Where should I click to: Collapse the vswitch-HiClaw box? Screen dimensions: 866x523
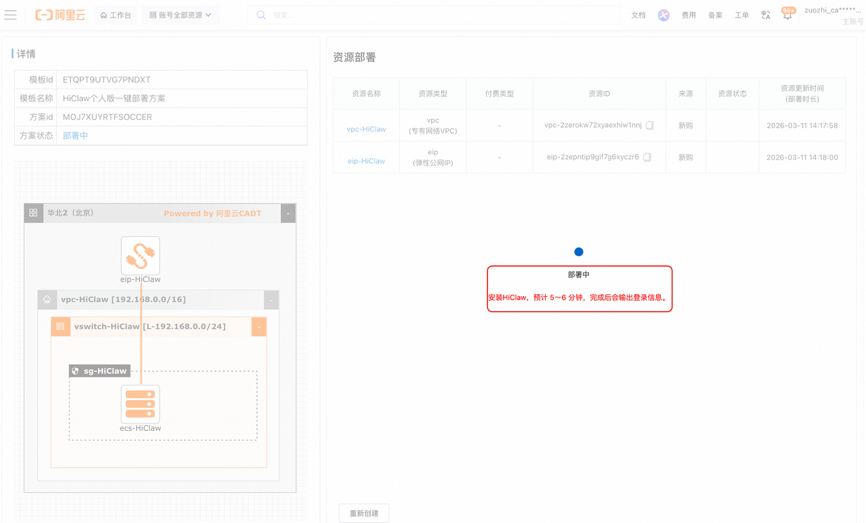coord(259,326)
